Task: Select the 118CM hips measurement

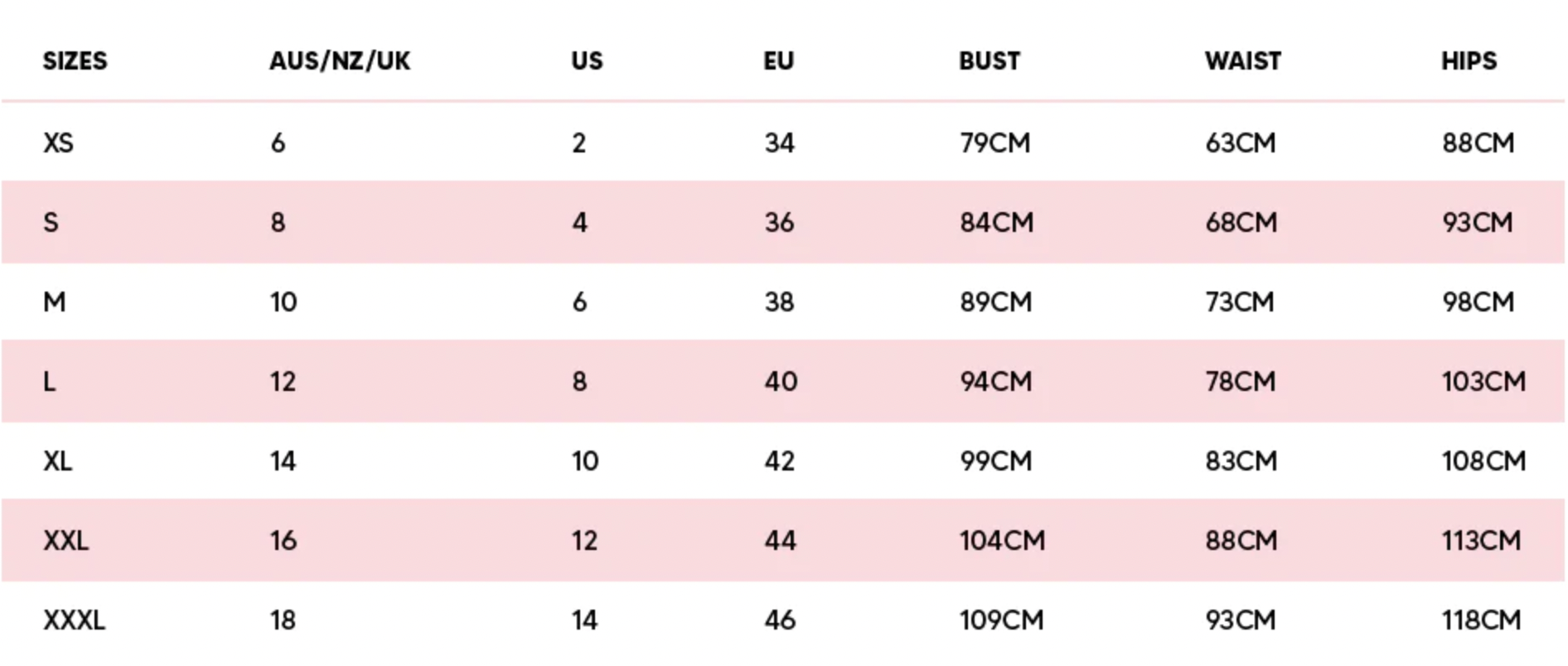Action: pyautogui.click(x=1481, y=620)
